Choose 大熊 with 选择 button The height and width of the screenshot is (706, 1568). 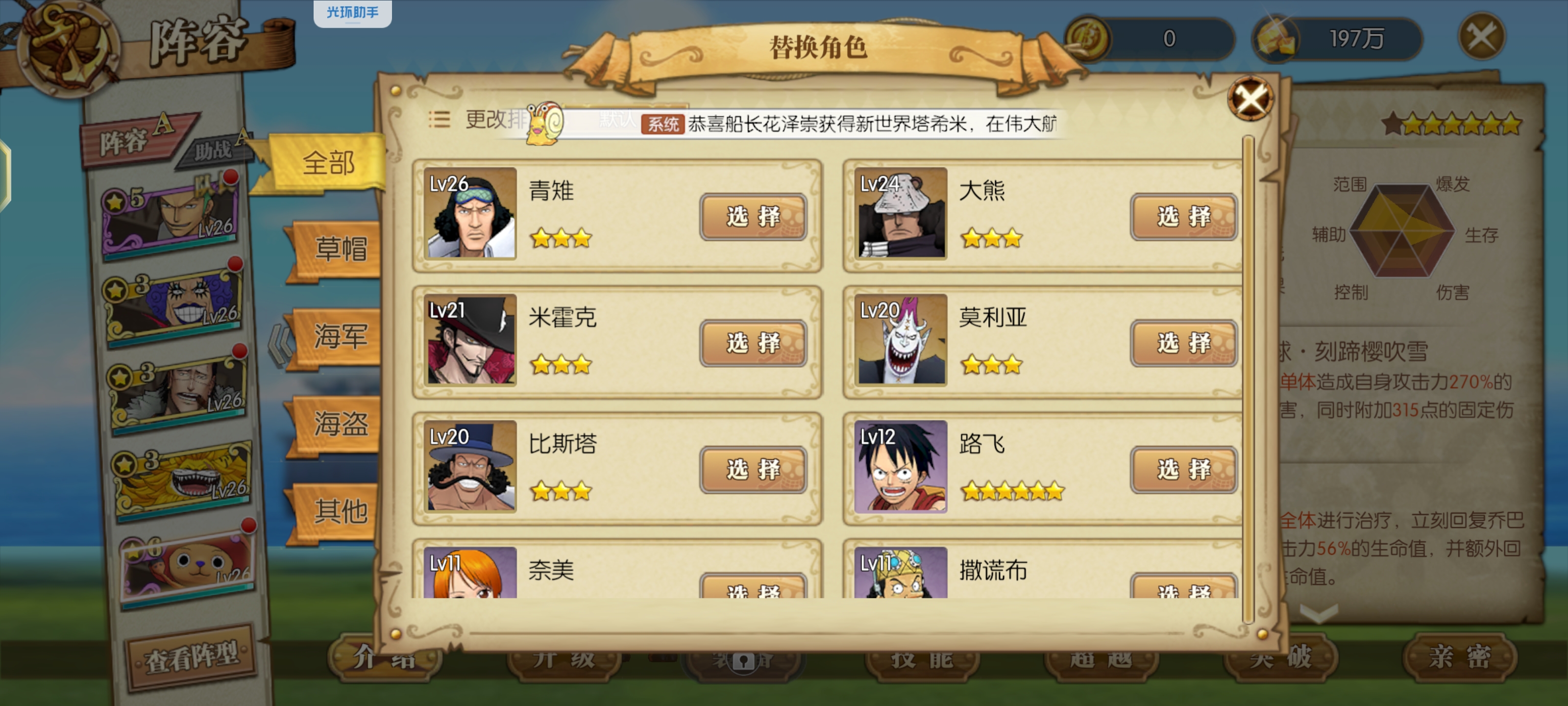coord(1183,216)
